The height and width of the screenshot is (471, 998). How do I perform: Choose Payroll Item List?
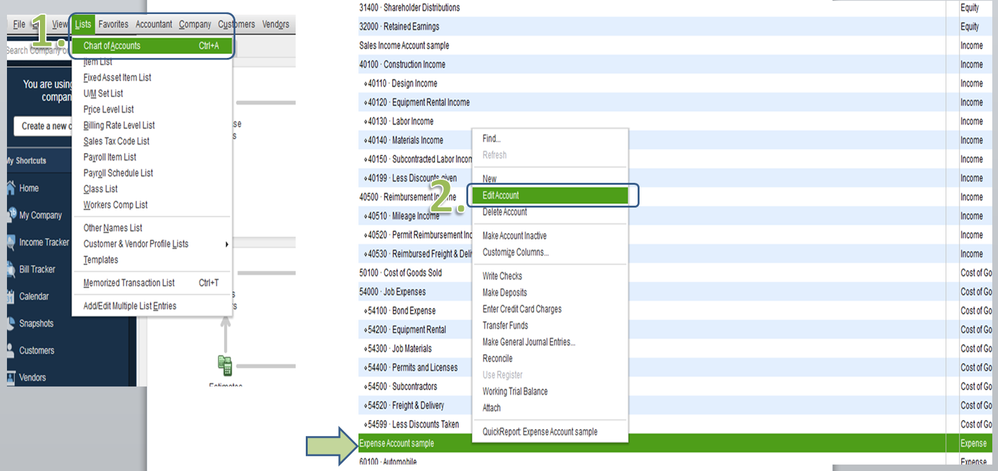click(x=109, y=157)
